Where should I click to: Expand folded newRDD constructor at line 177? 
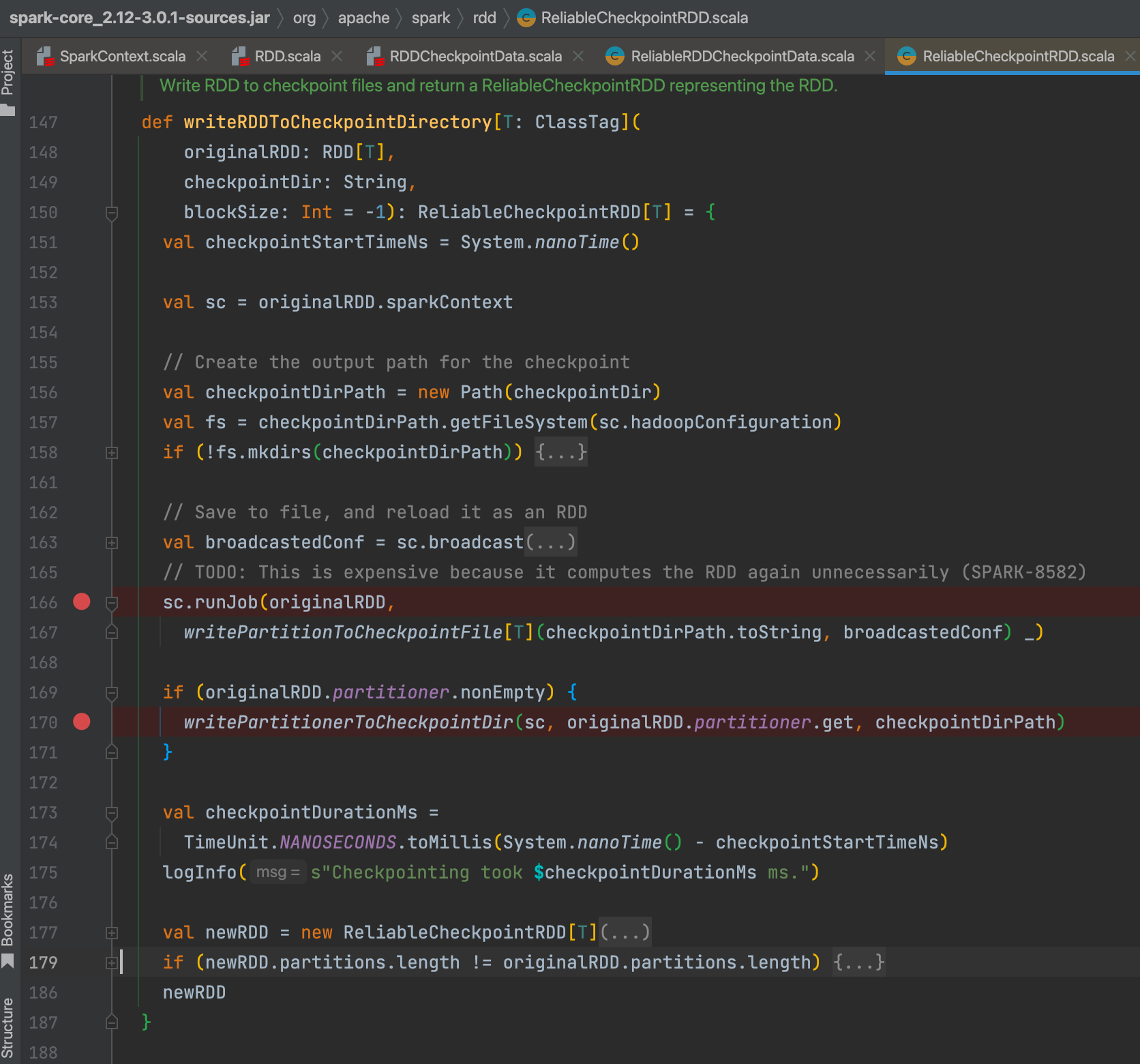point(112,933)
